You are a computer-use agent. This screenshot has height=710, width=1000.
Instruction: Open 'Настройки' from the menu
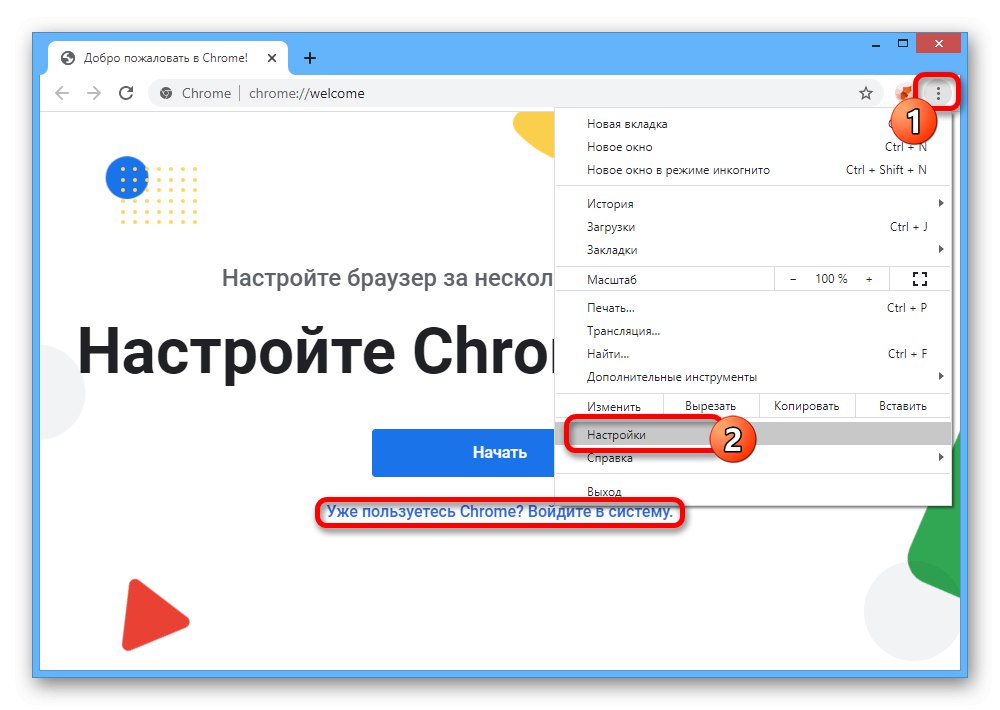(x=753, y=434)
